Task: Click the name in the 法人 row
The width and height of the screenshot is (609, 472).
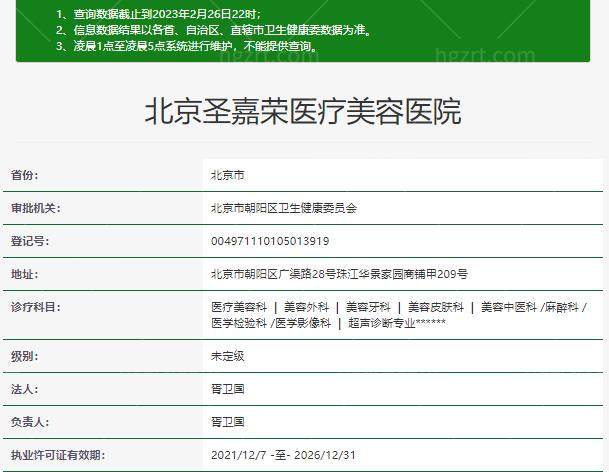Action: [228, 389]
